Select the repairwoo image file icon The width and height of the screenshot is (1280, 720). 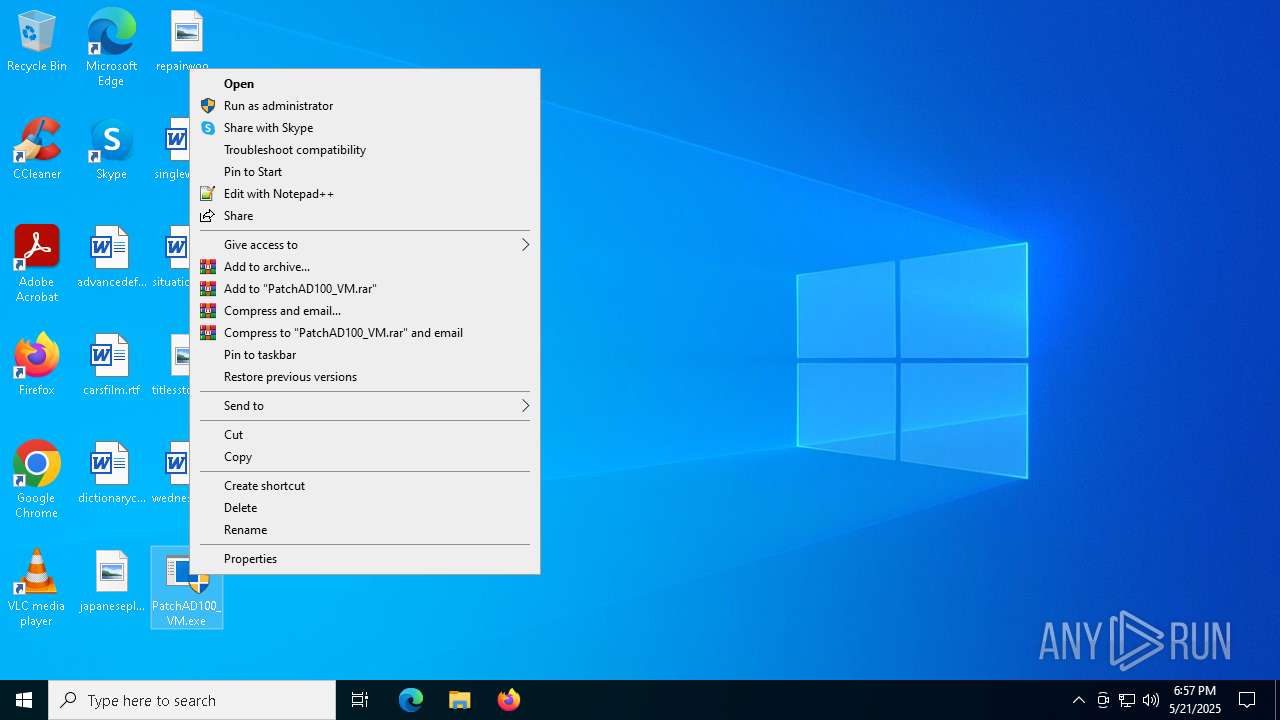(x=185, y=41)
